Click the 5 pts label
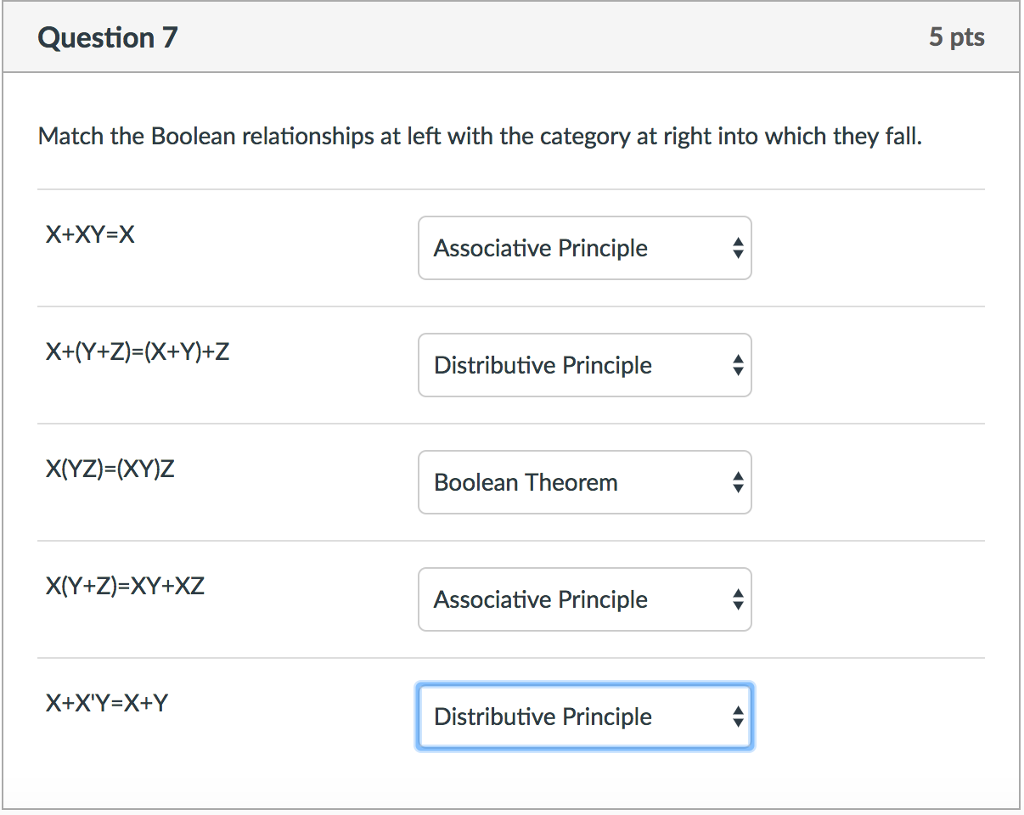 [x=957, y=37]
